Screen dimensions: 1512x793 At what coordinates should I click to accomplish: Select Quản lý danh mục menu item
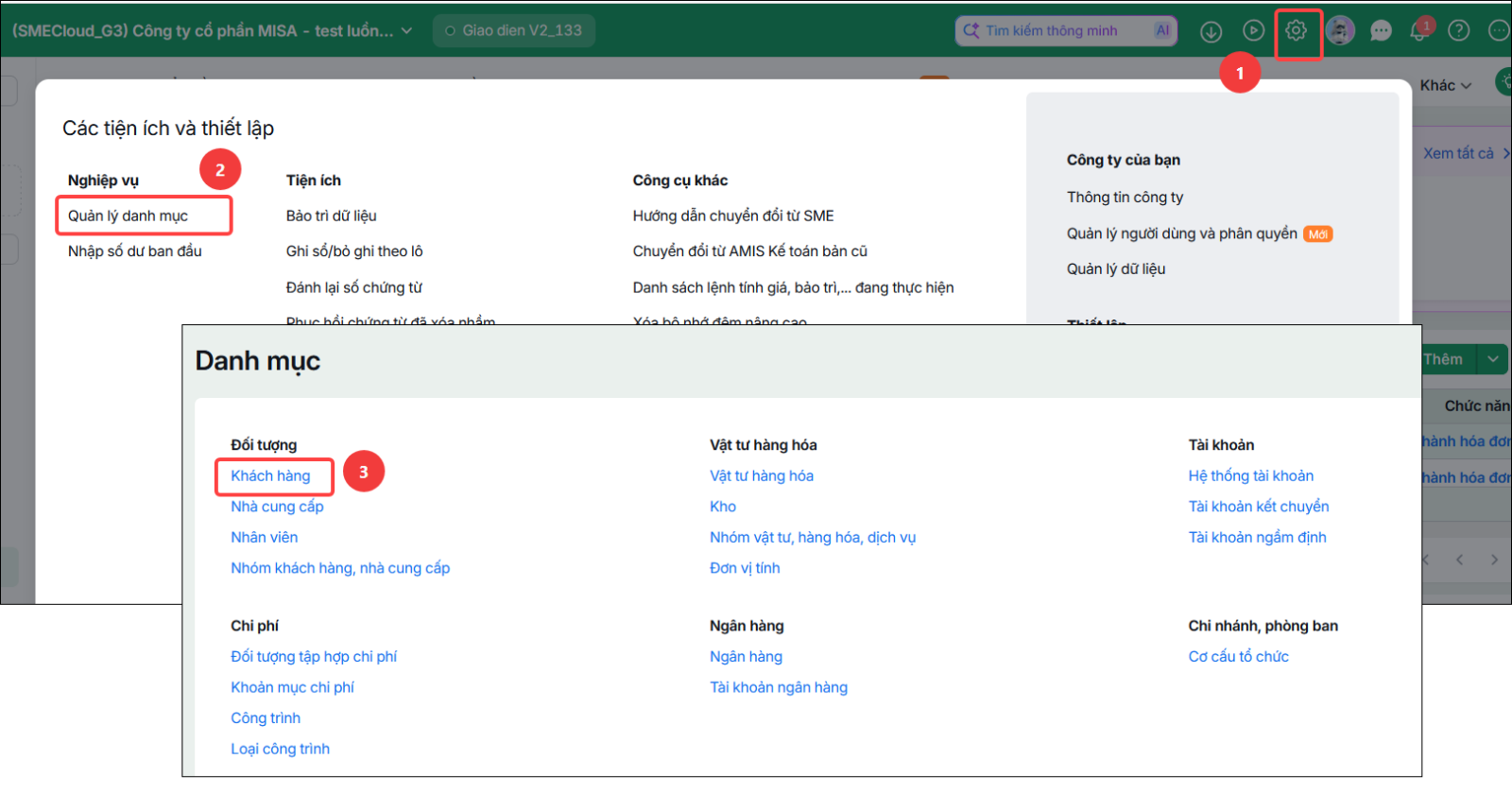(x=128, y=215)
